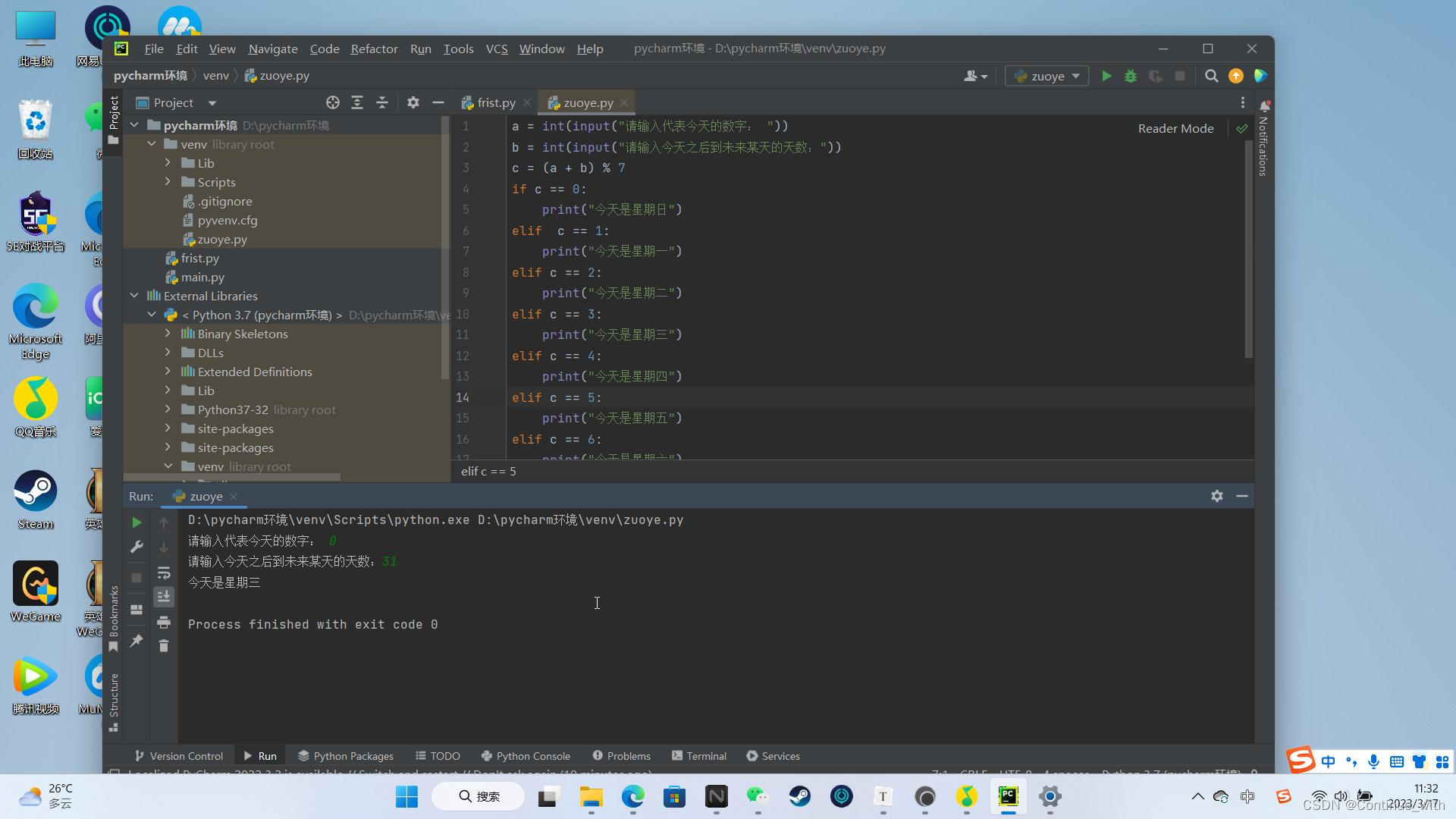Clear run console with trash icon

tap(164, 645)
